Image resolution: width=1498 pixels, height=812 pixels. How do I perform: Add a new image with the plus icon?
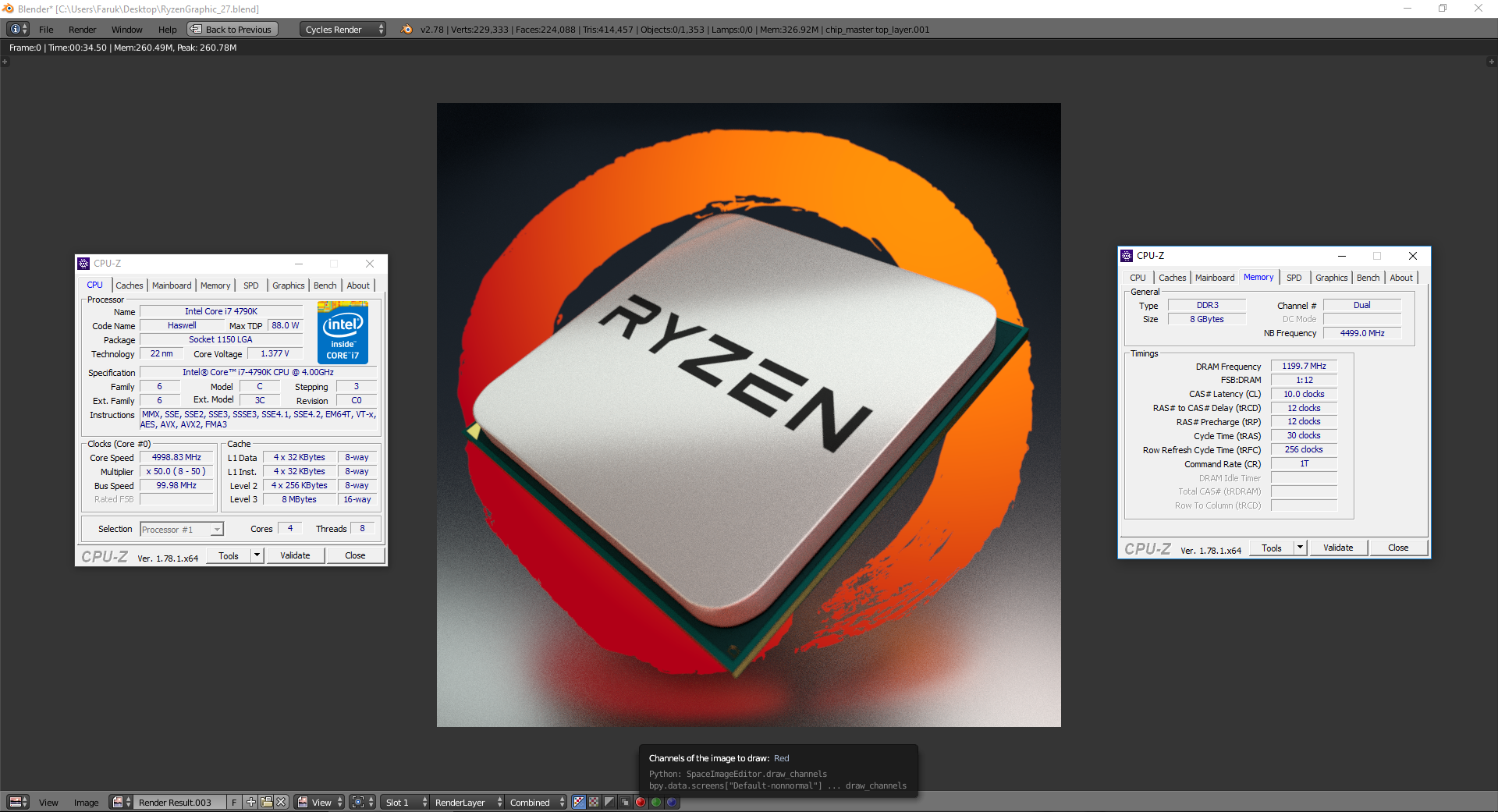(250, 802)
